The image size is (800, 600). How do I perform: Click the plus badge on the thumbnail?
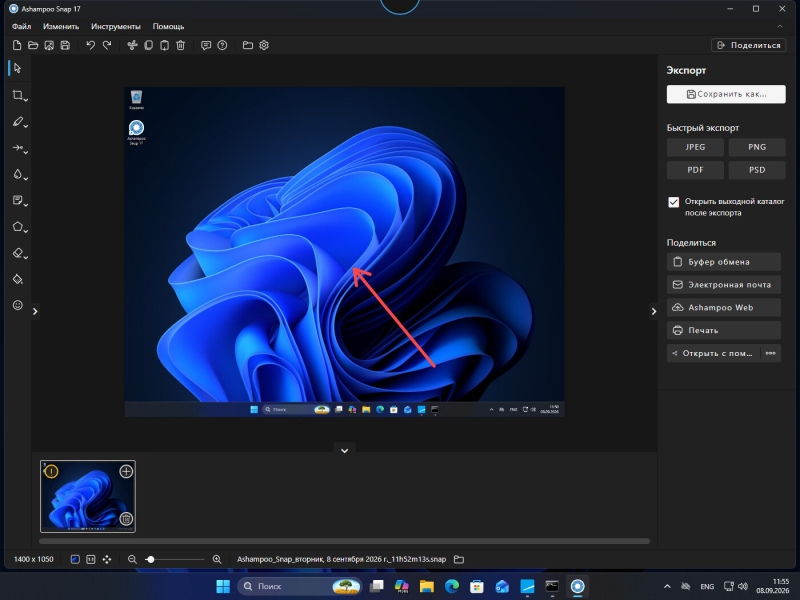(126, 471)
